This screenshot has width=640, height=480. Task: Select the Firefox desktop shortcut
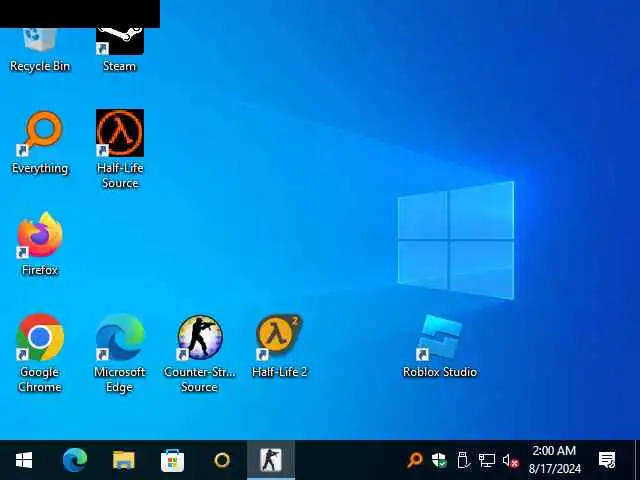click(40, 244)
